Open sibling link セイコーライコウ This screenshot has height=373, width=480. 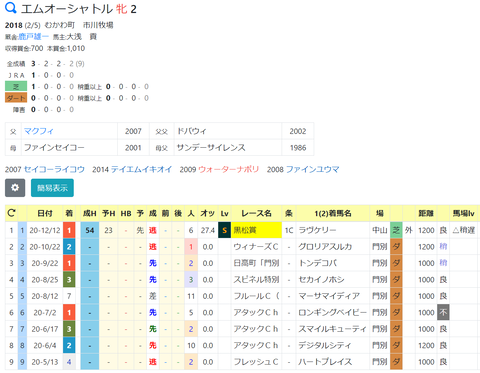(x=54, y=169)
